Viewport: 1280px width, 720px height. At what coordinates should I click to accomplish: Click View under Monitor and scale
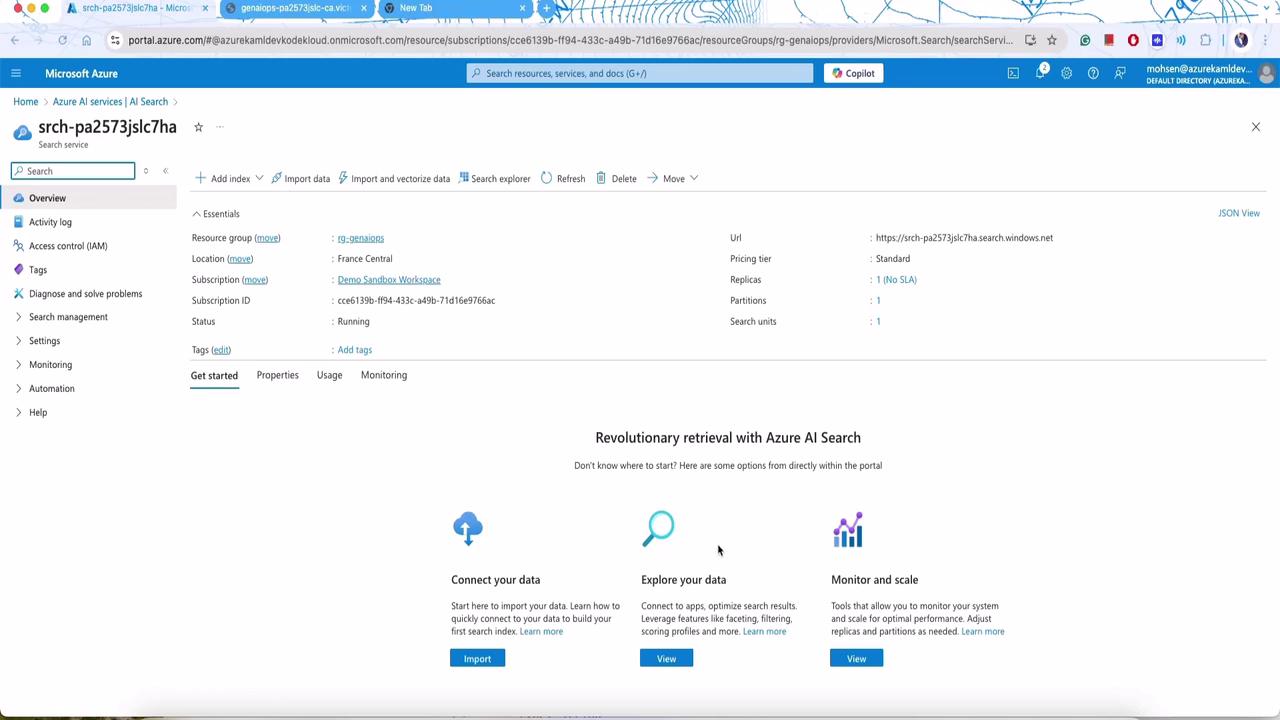[x=856, y=658]
